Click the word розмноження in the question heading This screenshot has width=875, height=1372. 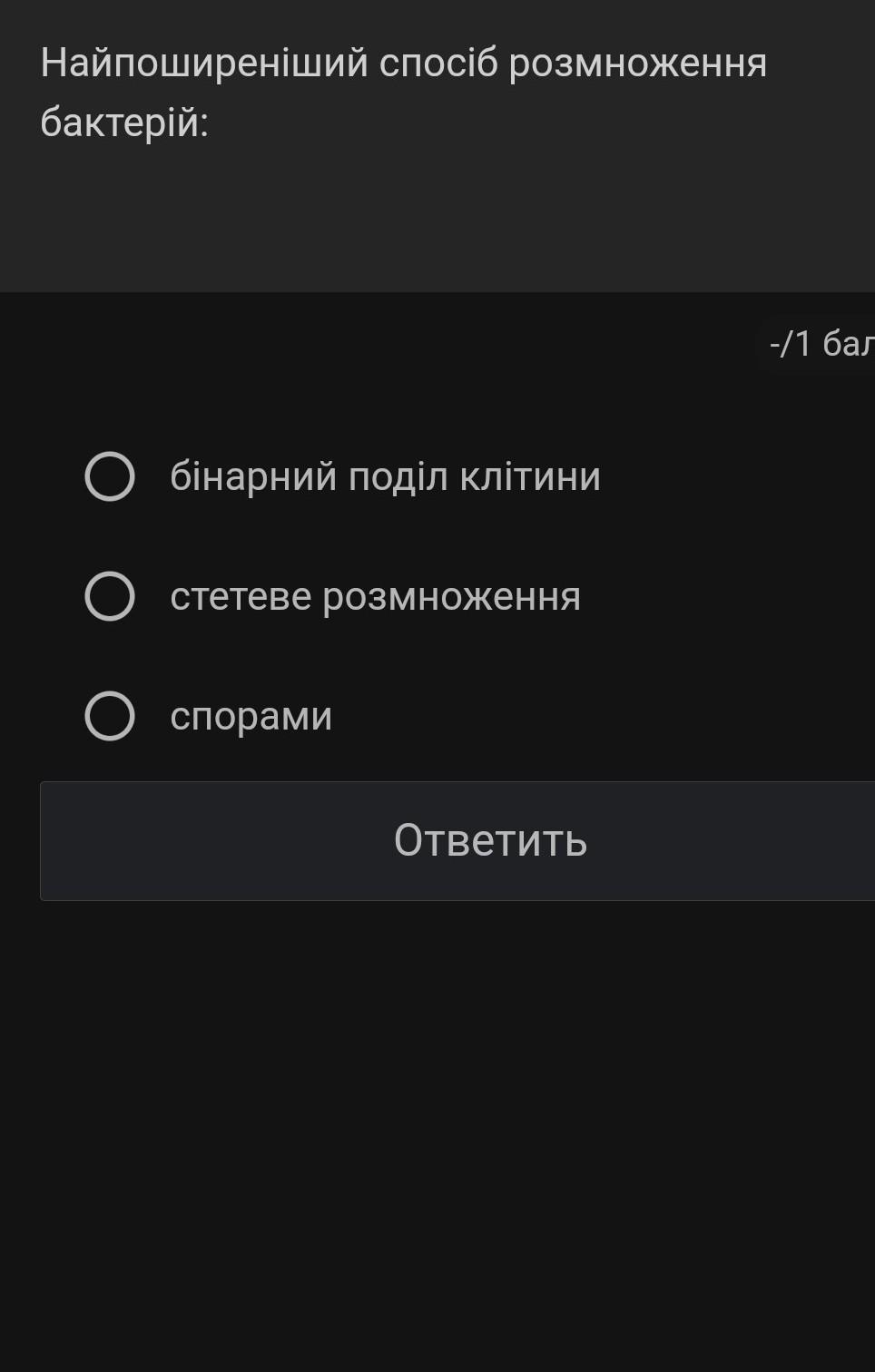637,64
